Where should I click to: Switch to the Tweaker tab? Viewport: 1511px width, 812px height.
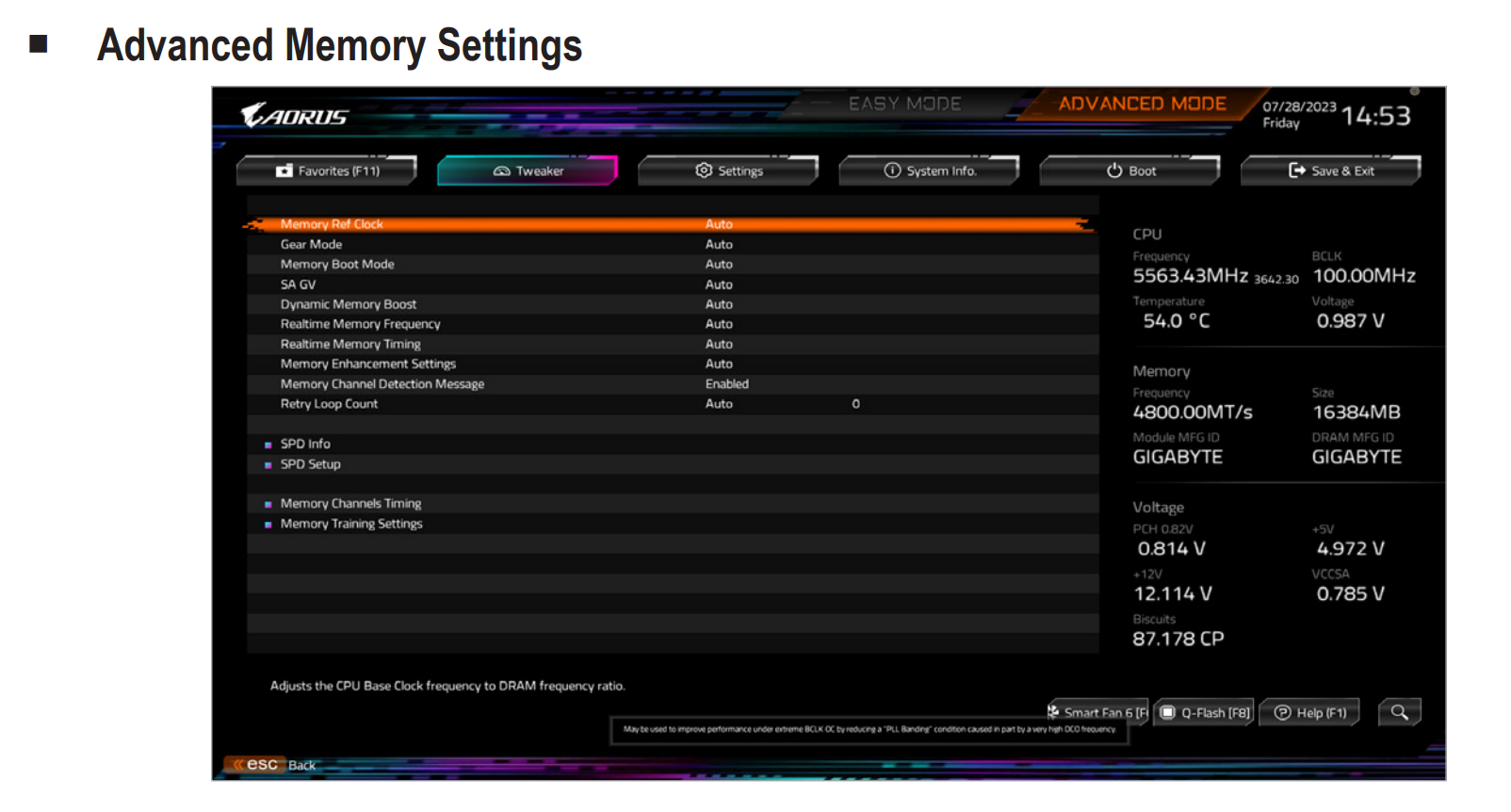(528, 171)
